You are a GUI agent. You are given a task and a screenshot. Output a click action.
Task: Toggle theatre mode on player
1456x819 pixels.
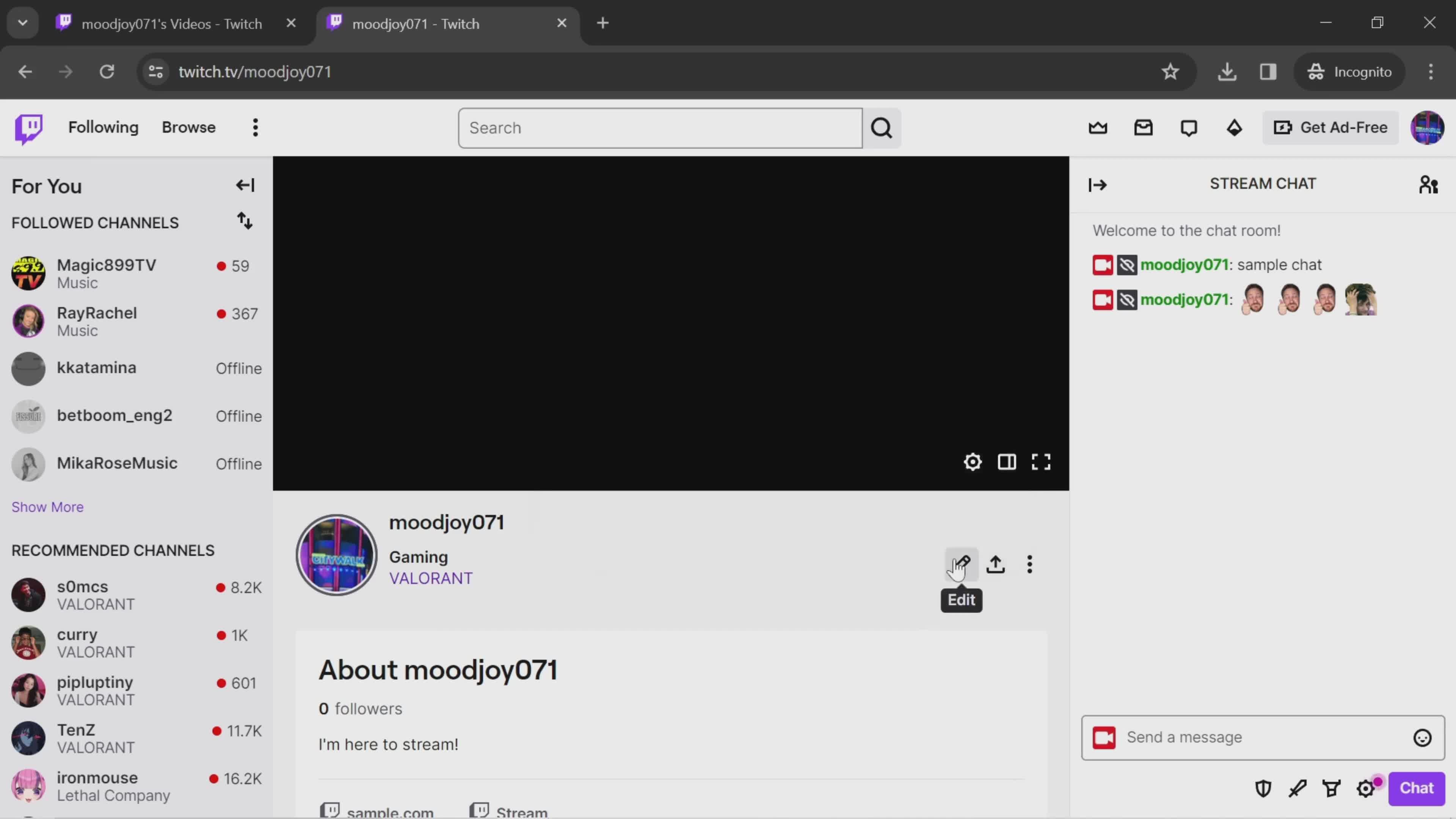[x=1007, y=462]
